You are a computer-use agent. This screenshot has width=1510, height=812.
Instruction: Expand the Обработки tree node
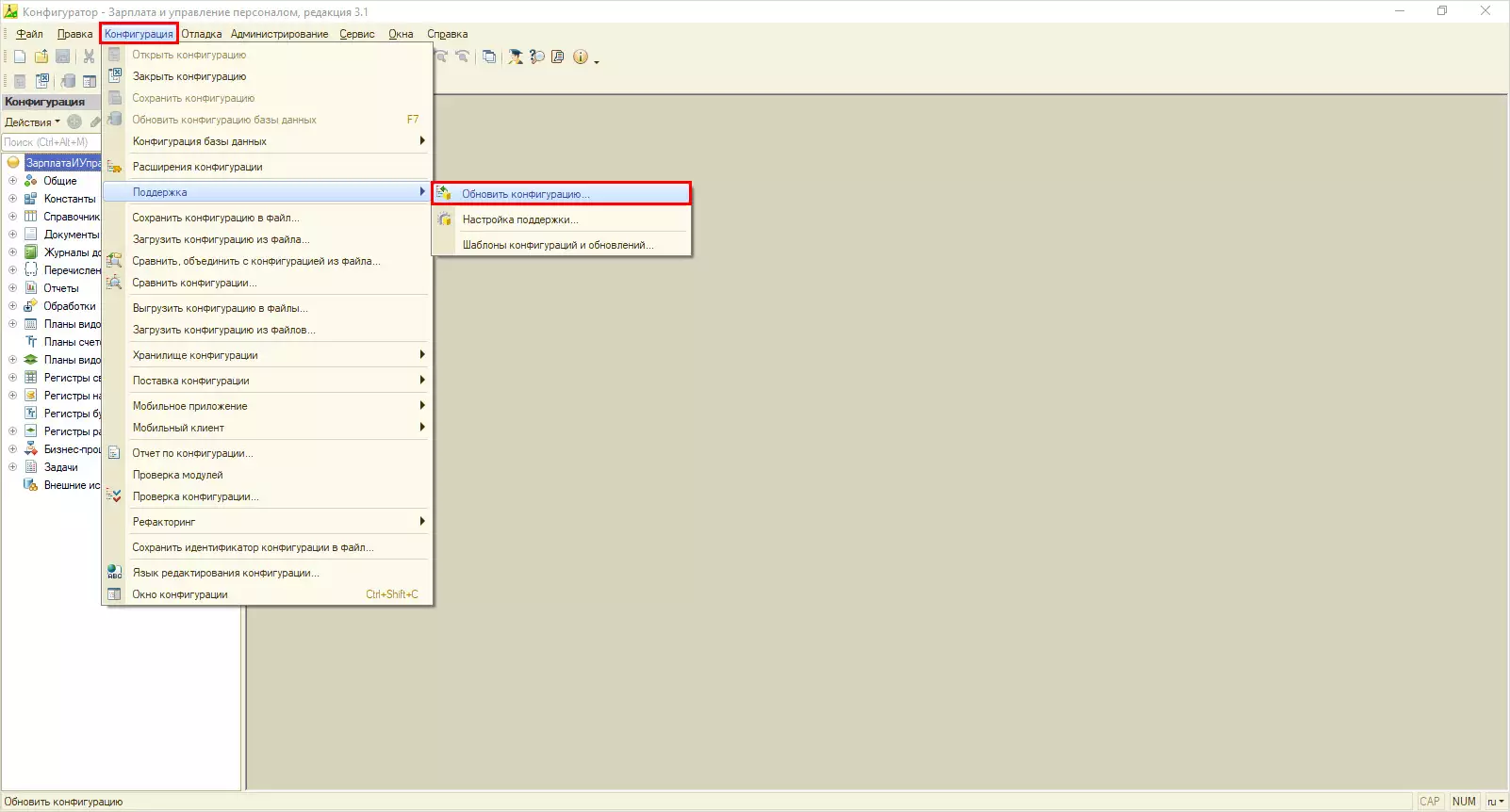click(x=12, y=306)
